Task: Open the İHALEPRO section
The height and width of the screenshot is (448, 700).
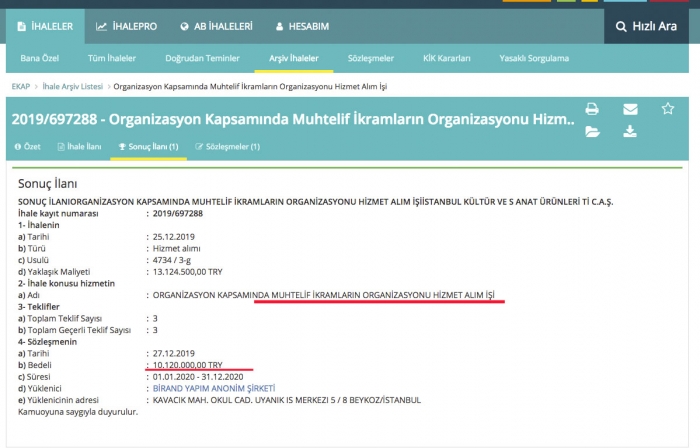Action: point(127,25)
